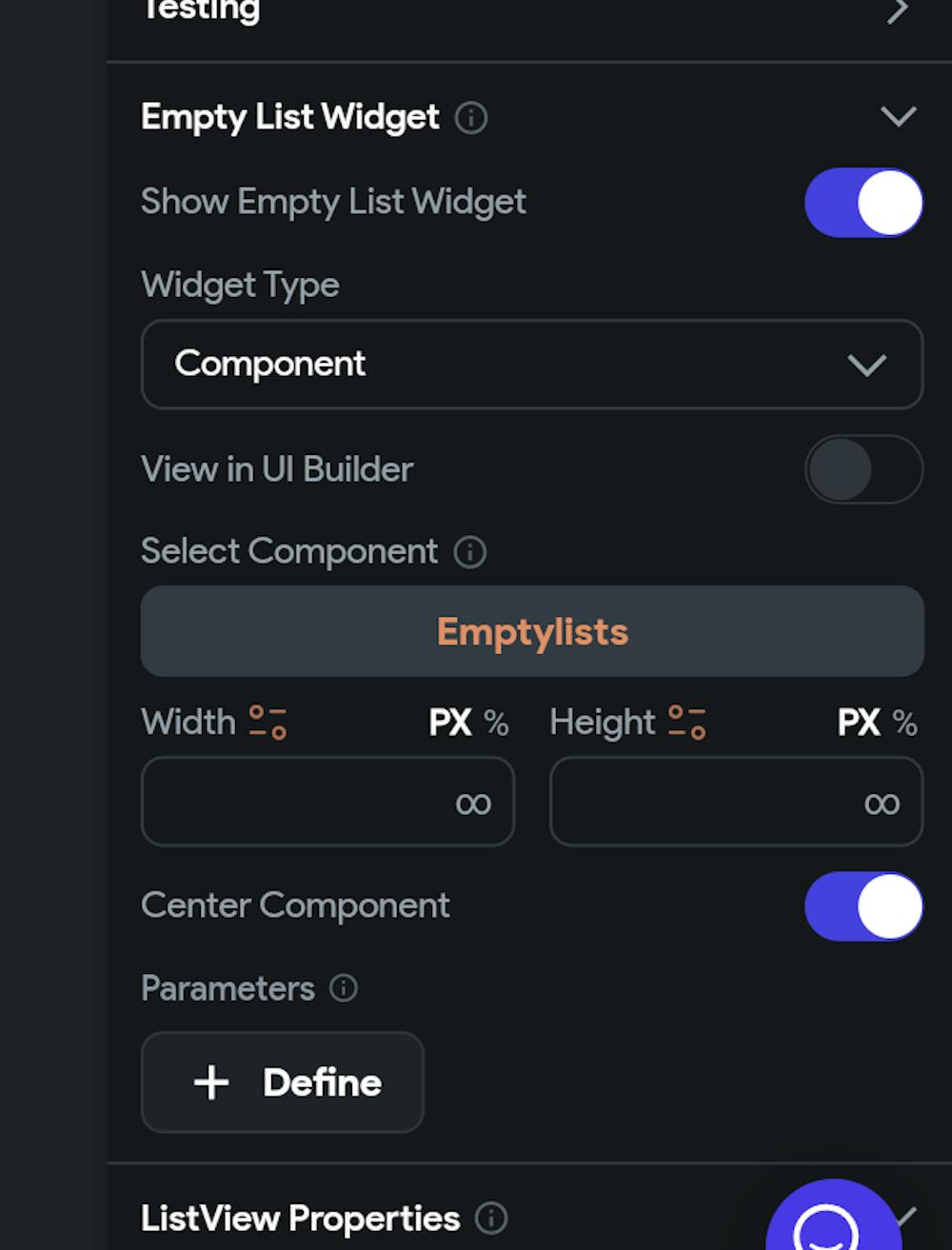Screen dimensions: 952x1250
Task: Select percent unit for Width
Action: 497,724
